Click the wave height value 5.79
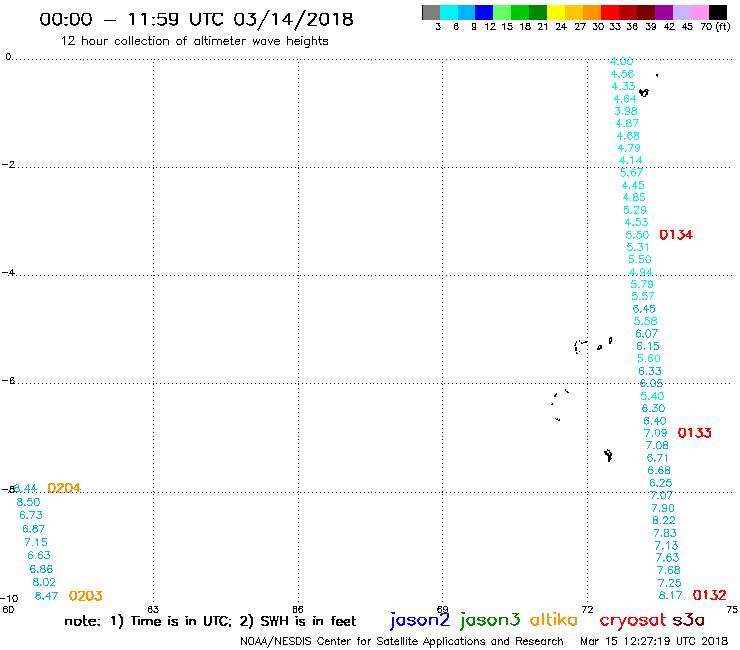Viewport: 740px width, 650px height. [642, 284]
